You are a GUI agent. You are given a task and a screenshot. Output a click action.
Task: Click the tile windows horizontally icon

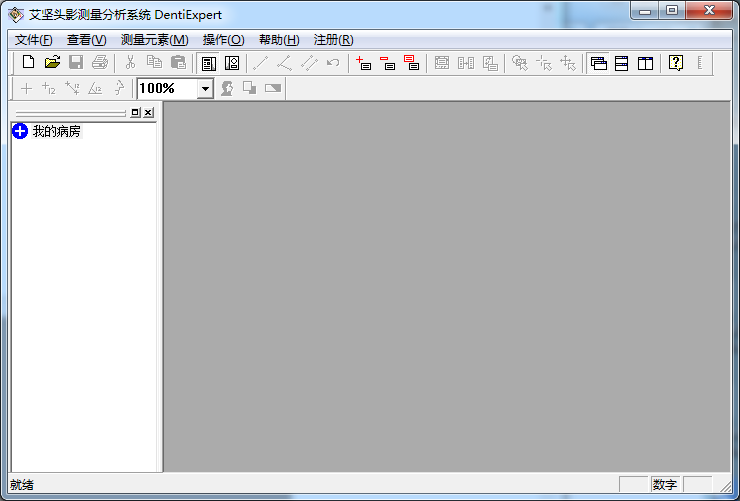click(x=622, y=63)
